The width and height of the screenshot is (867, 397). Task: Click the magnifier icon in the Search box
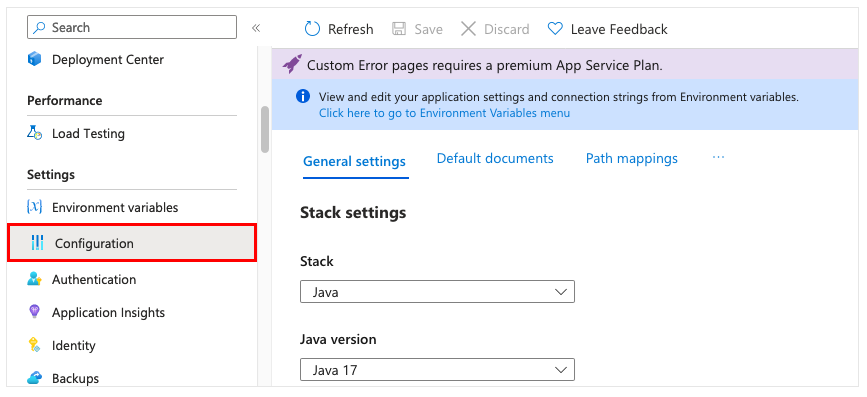coord(39,27)
